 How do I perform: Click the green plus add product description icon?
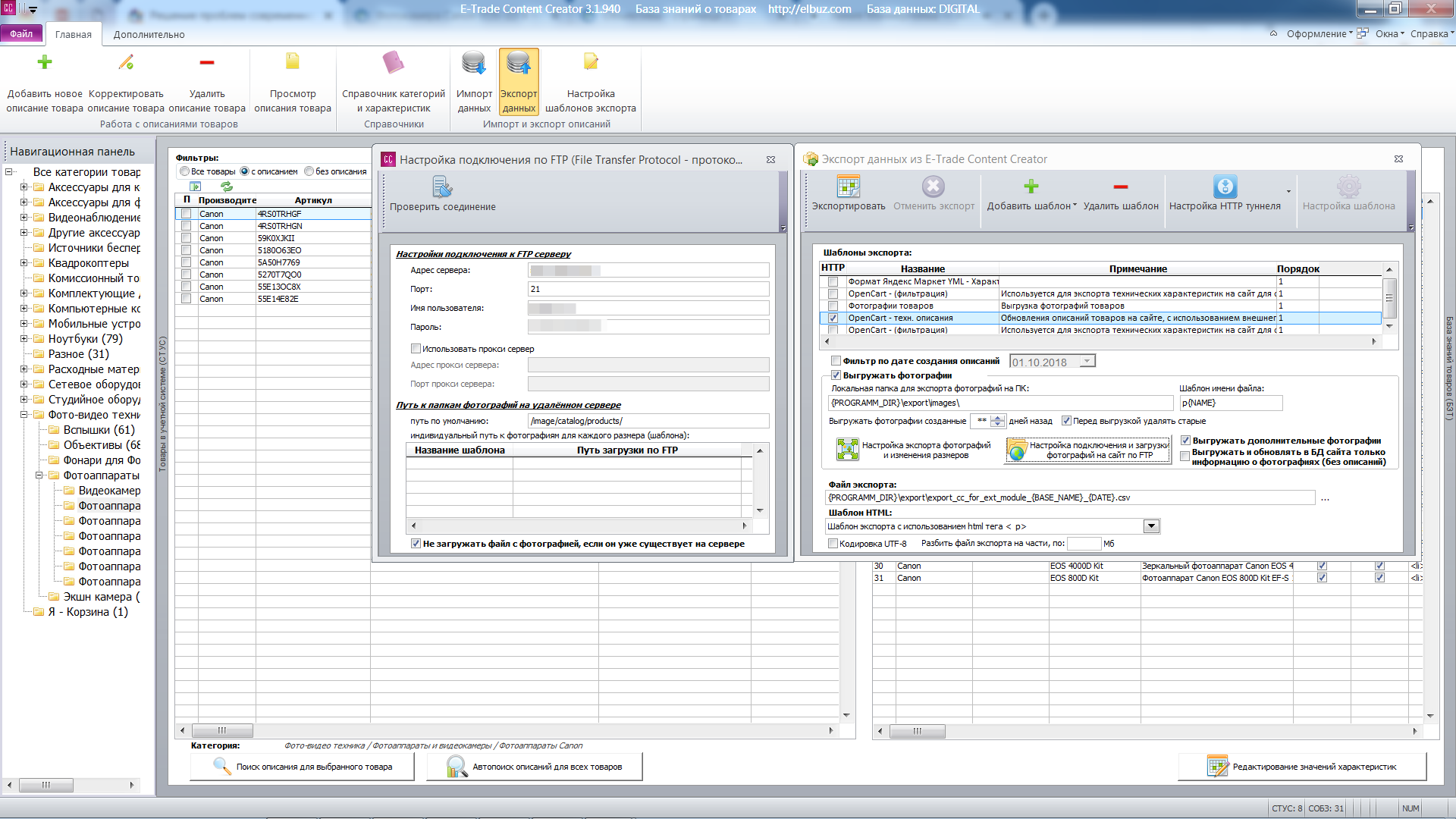pos(45,62)
